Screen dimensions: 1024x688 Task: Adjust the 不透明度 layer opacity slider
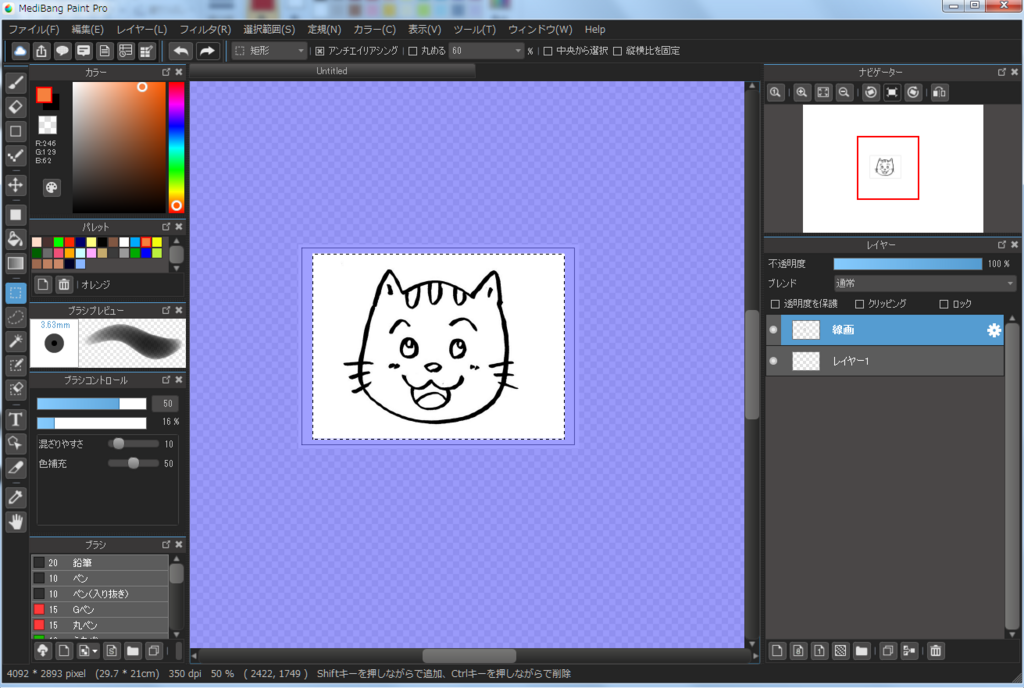pos(908,264)
